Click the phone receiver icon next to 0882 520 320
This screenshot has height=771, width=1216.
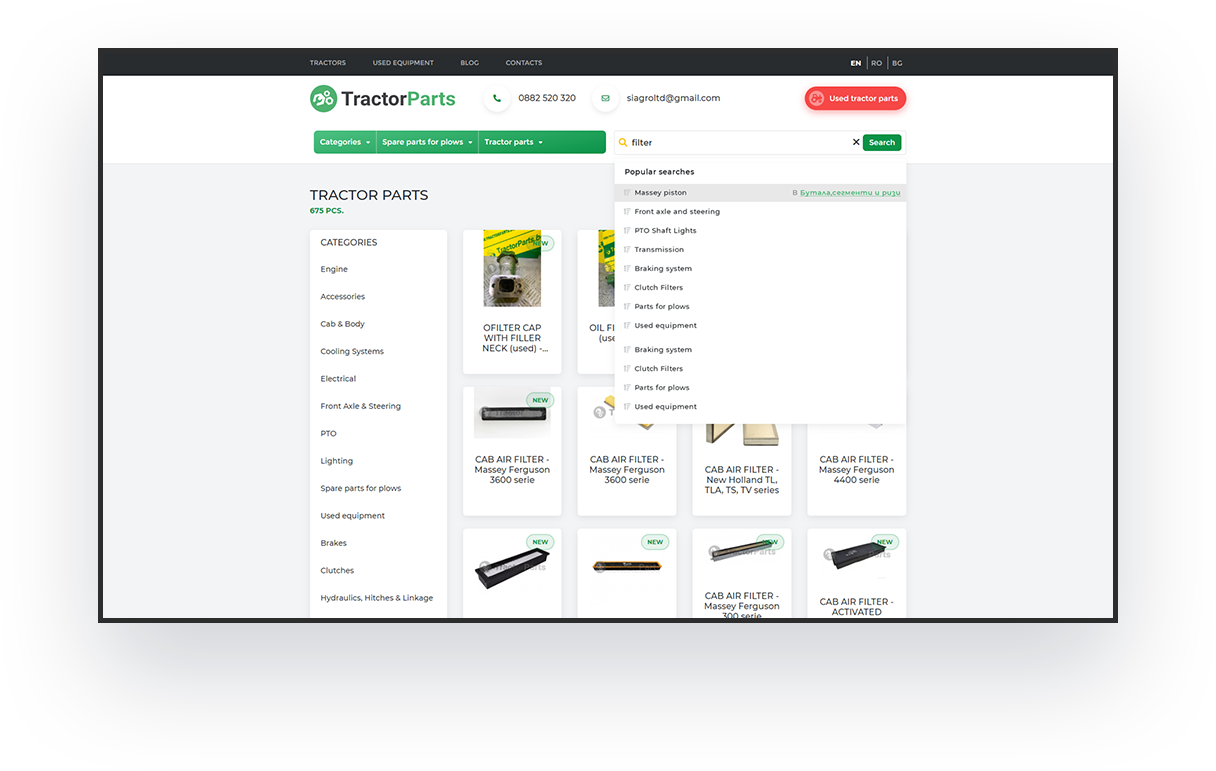tap(497, 98)
